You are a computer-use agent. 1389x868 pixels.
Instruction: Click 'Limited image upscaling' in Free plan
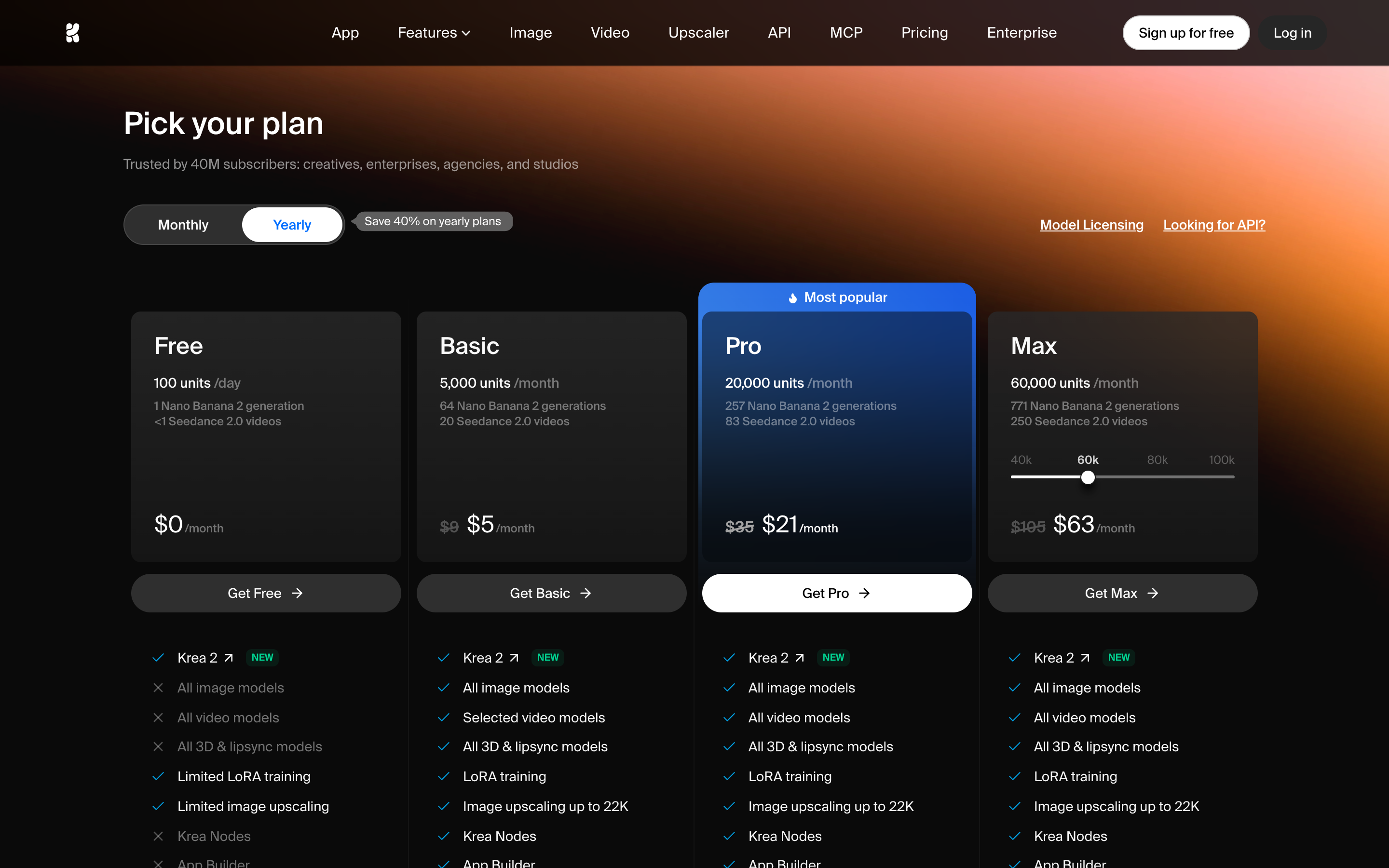tap(253, 807)
